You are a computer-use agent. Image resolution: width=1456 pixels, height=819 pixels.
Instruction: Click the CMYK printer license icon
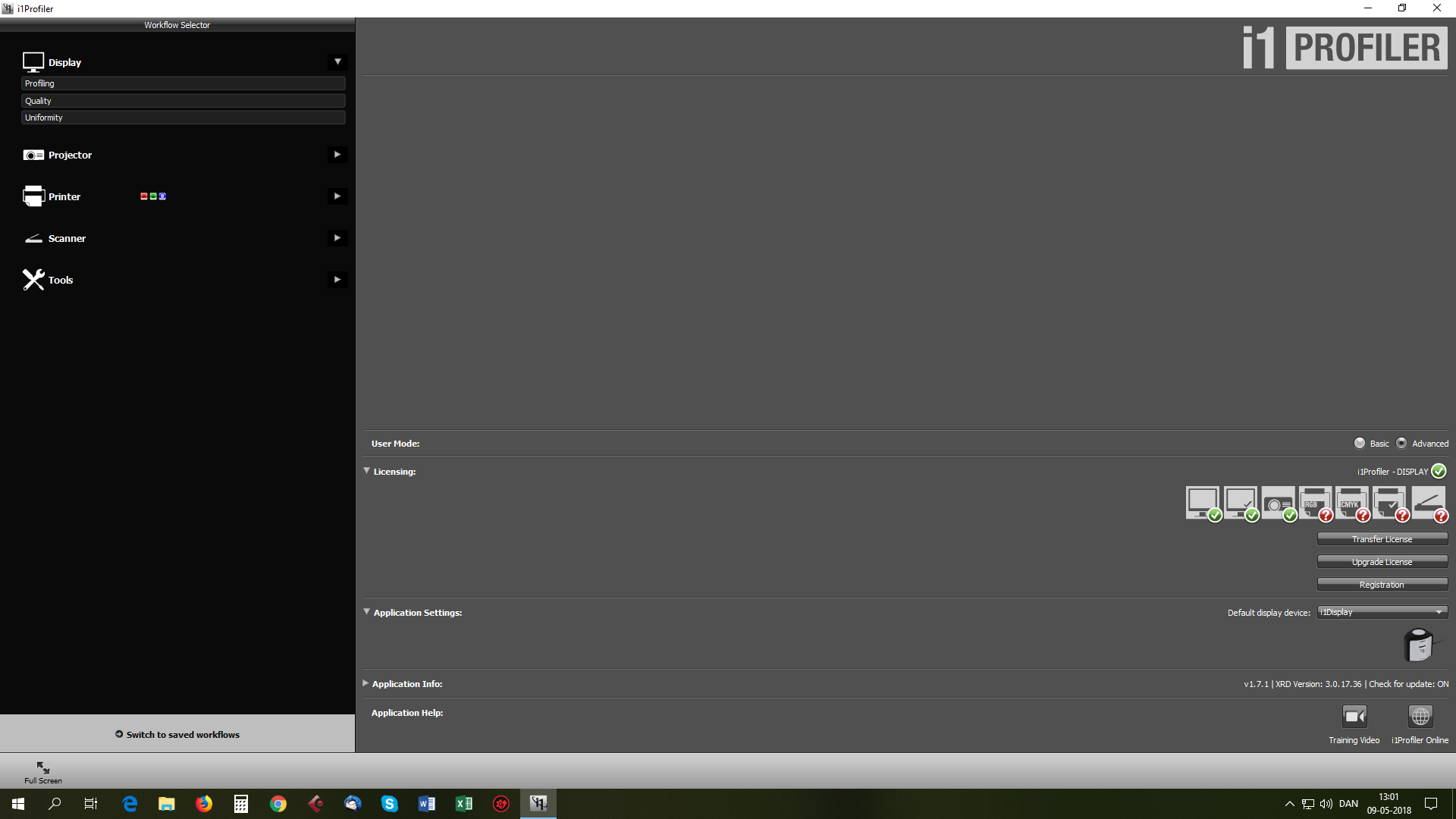(1352, 503)
